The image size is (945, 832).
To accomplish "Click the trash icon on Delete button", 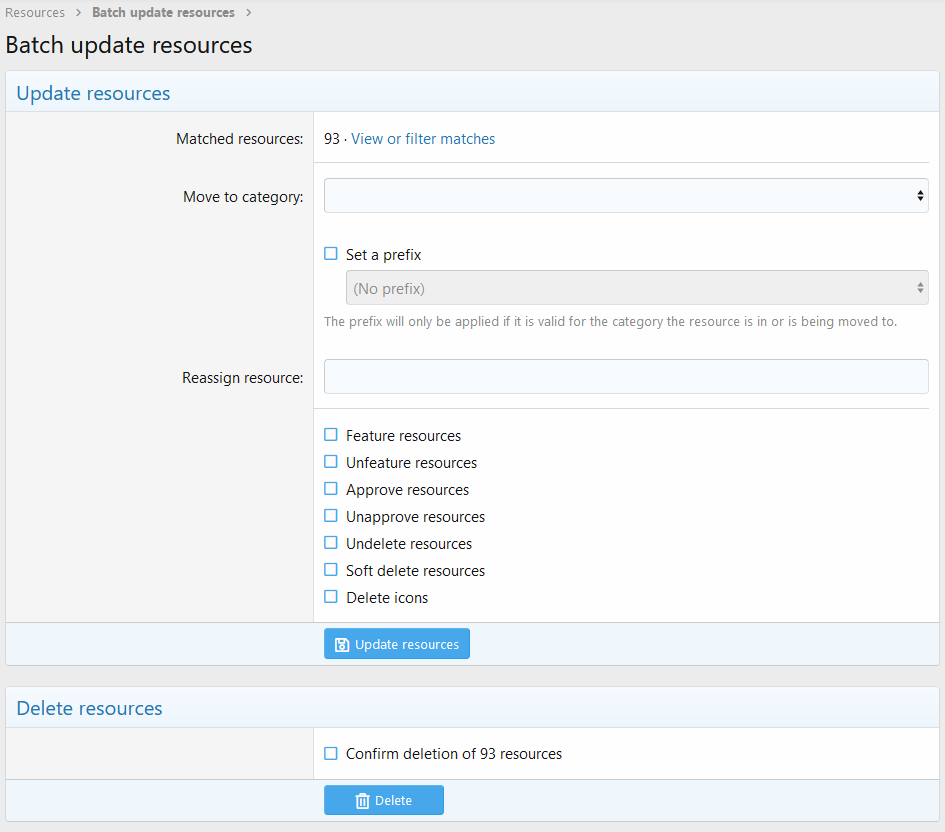I will coord(362,801).
